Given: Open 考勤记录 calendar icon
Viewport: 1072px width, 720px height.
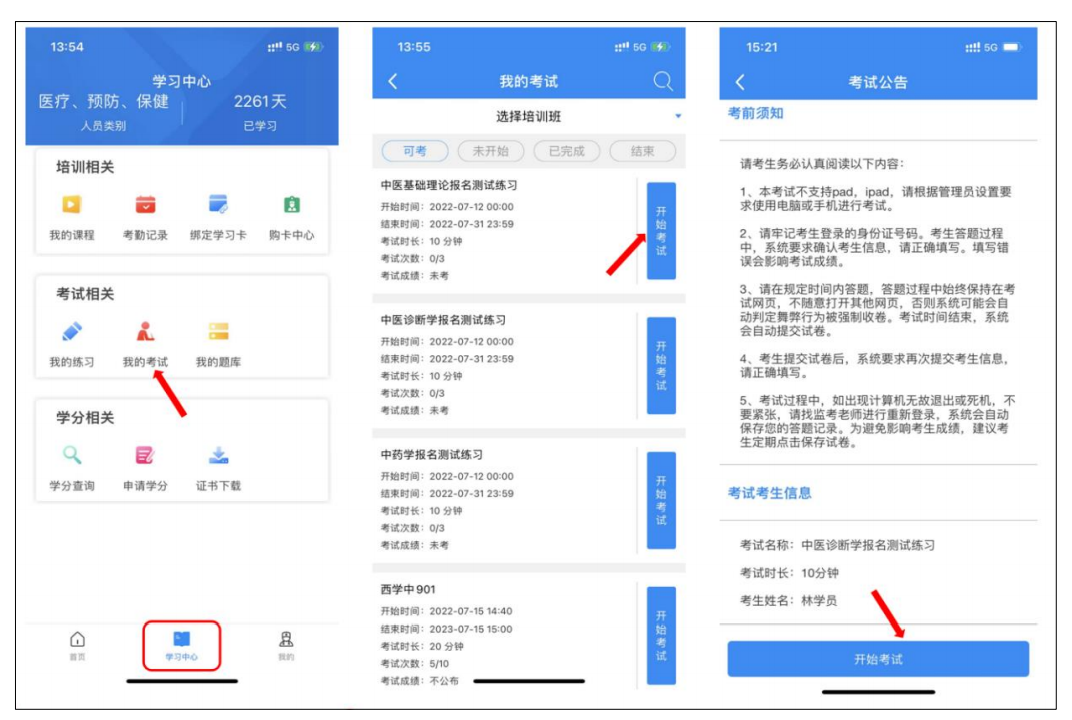Looking at the screenshot, I should (145, 205).
